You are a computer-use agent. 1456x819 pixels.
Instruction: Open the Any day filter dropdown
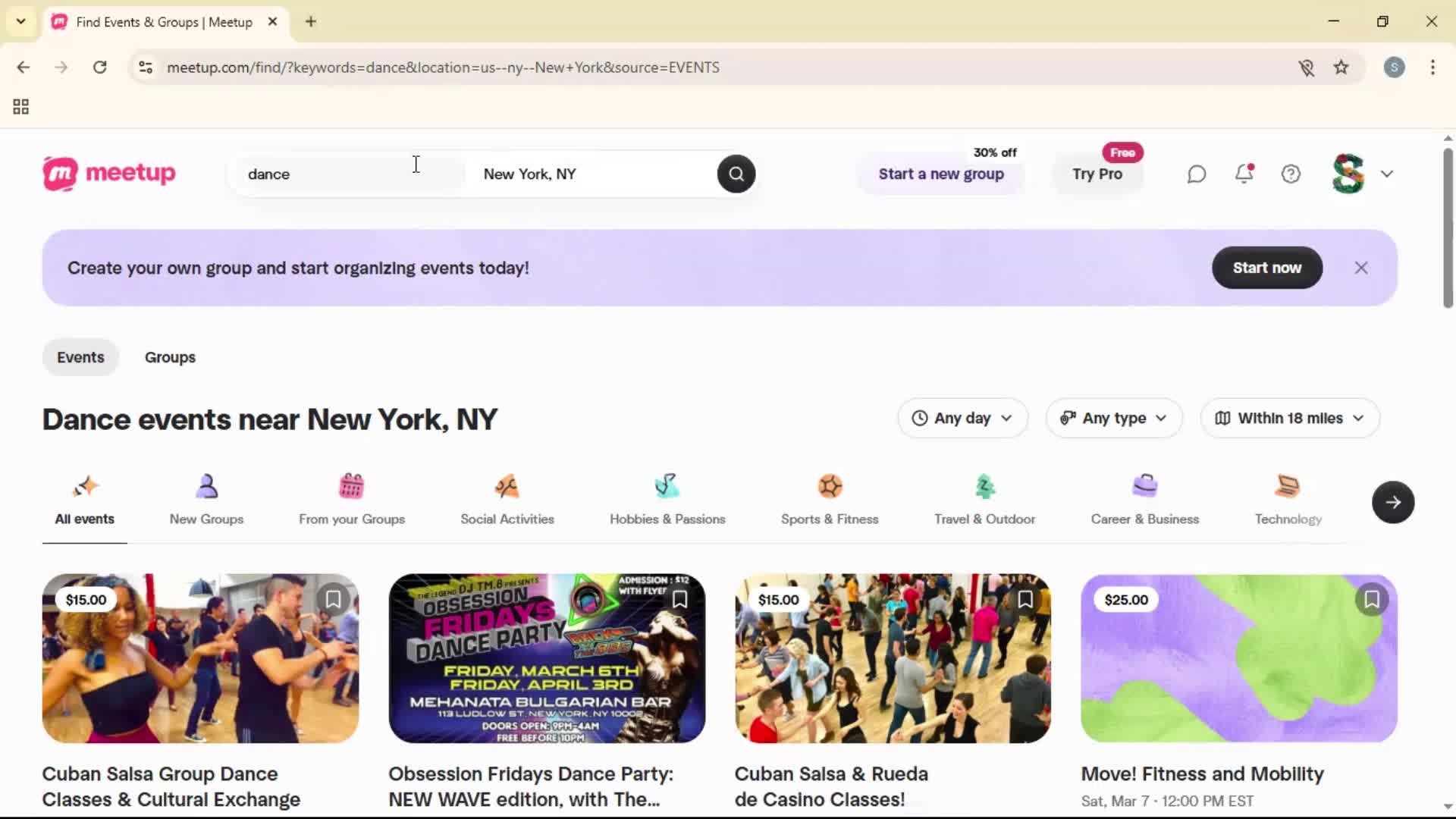[x=962, y=418]
